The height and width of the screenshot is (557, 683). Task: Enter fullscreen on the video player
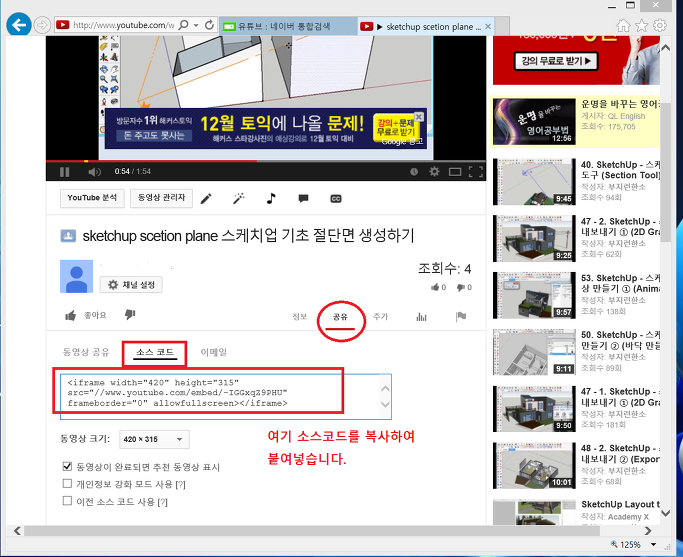pyautogui.click(x=476, y=172)
